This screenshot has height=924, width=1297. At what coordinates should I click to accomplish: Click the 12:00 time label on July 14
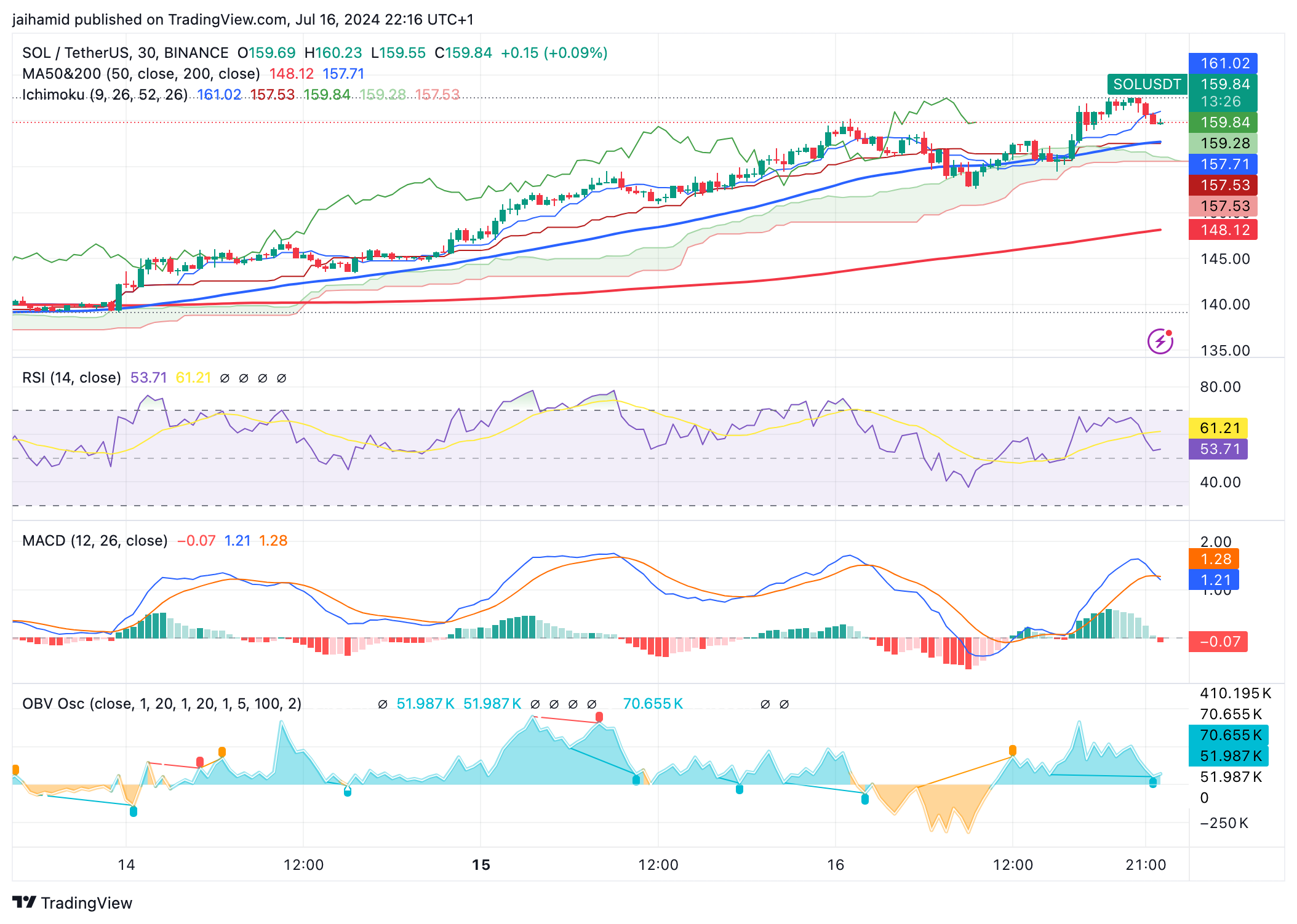point(303,865)
